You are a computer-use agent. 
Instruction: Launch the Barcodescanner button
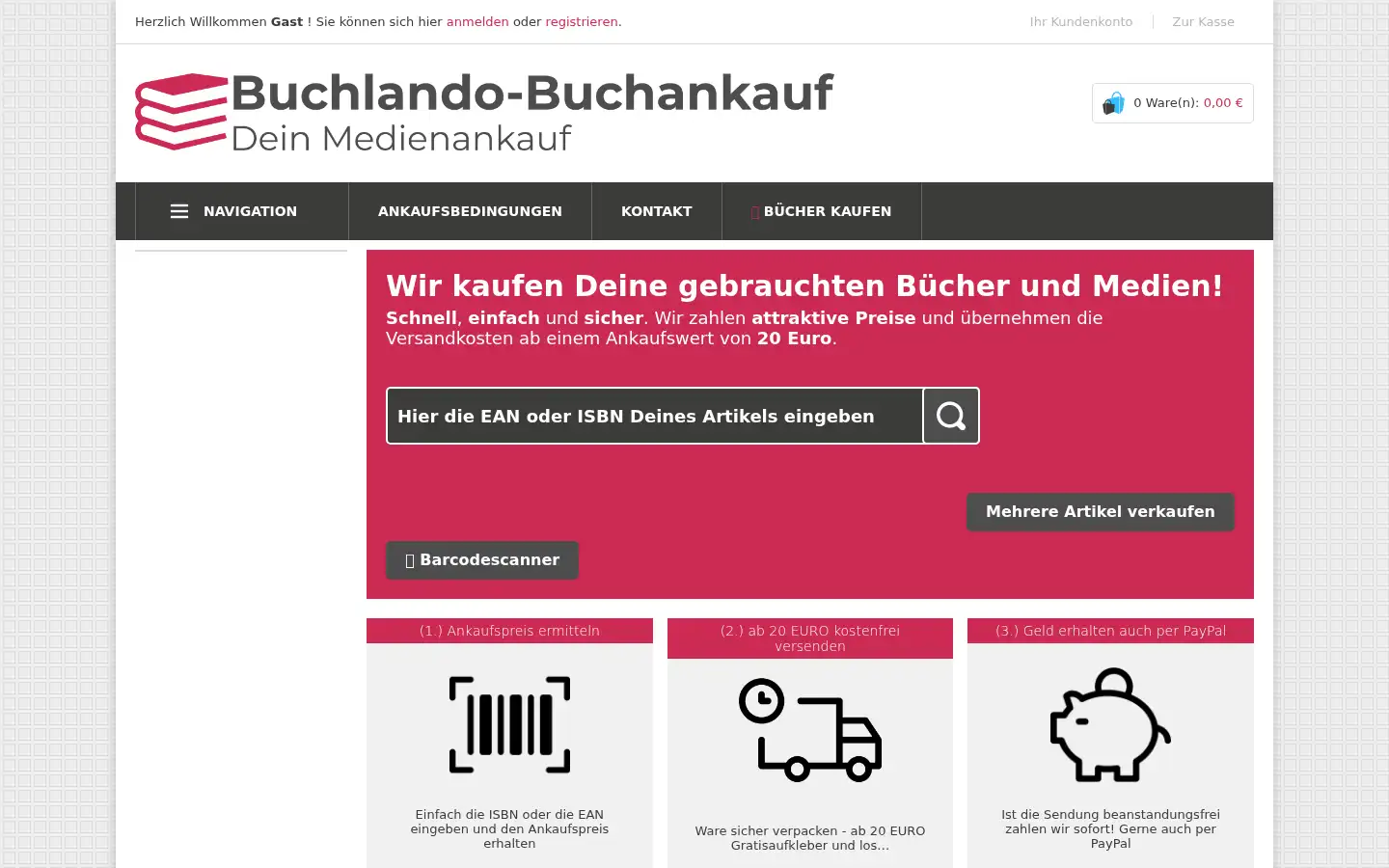coord(482,559)
